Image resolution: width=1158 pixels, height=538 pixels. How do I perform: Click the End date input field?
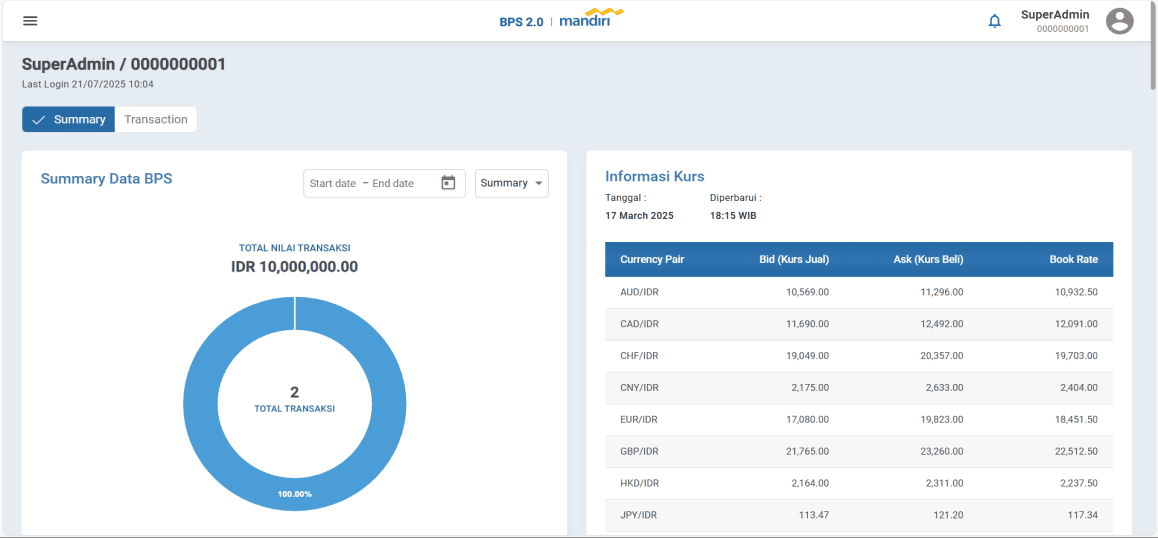(393, 183)
